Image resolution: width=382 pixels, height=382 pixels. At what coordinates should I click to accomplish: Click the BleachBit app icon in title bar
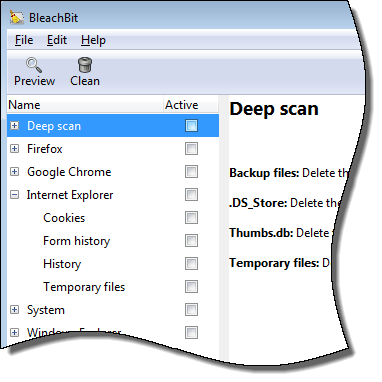tap(17, 17)
